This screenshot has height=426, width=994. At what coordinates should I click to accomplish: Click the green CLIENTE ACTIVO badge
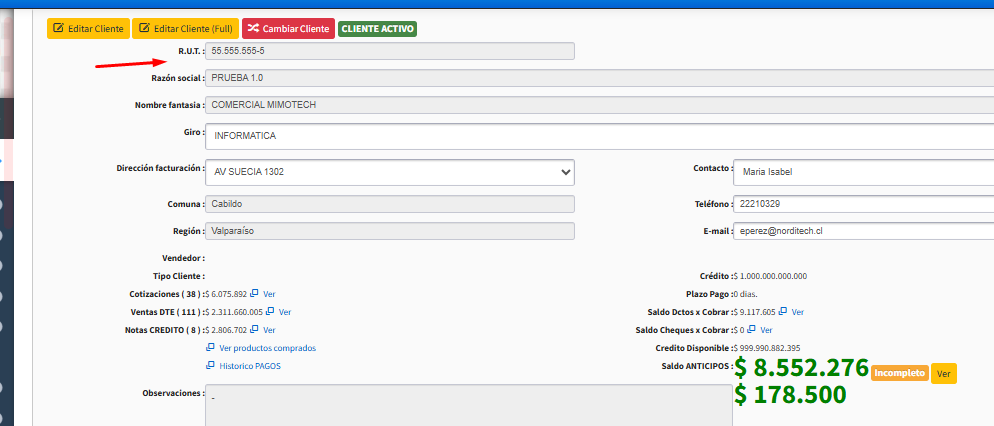pyautogui.click(x=378, y=29)
